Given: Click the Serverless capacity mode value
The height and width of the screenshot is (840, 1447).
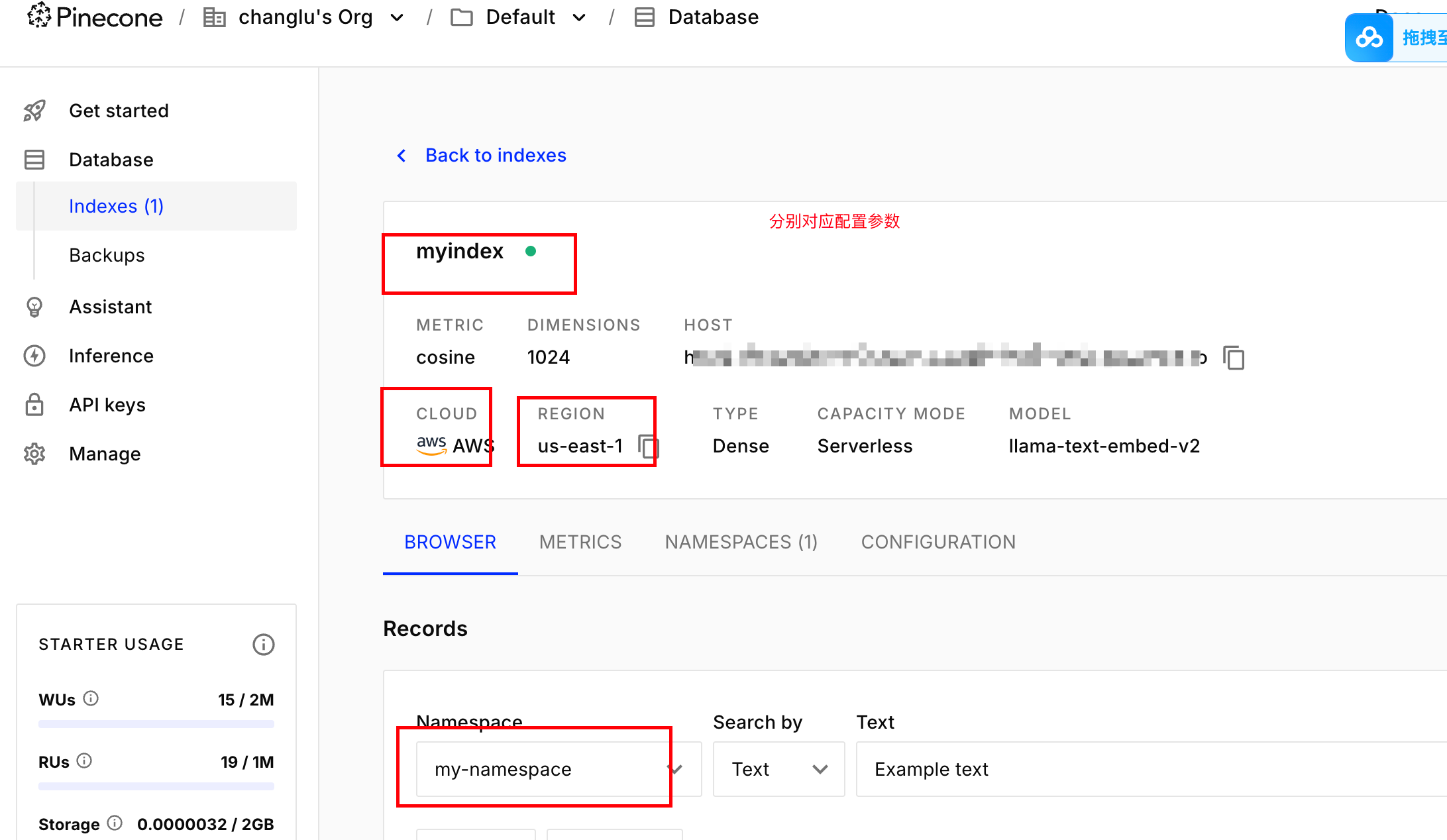Looking at the screenshot, I should click(x=865, y=446).
